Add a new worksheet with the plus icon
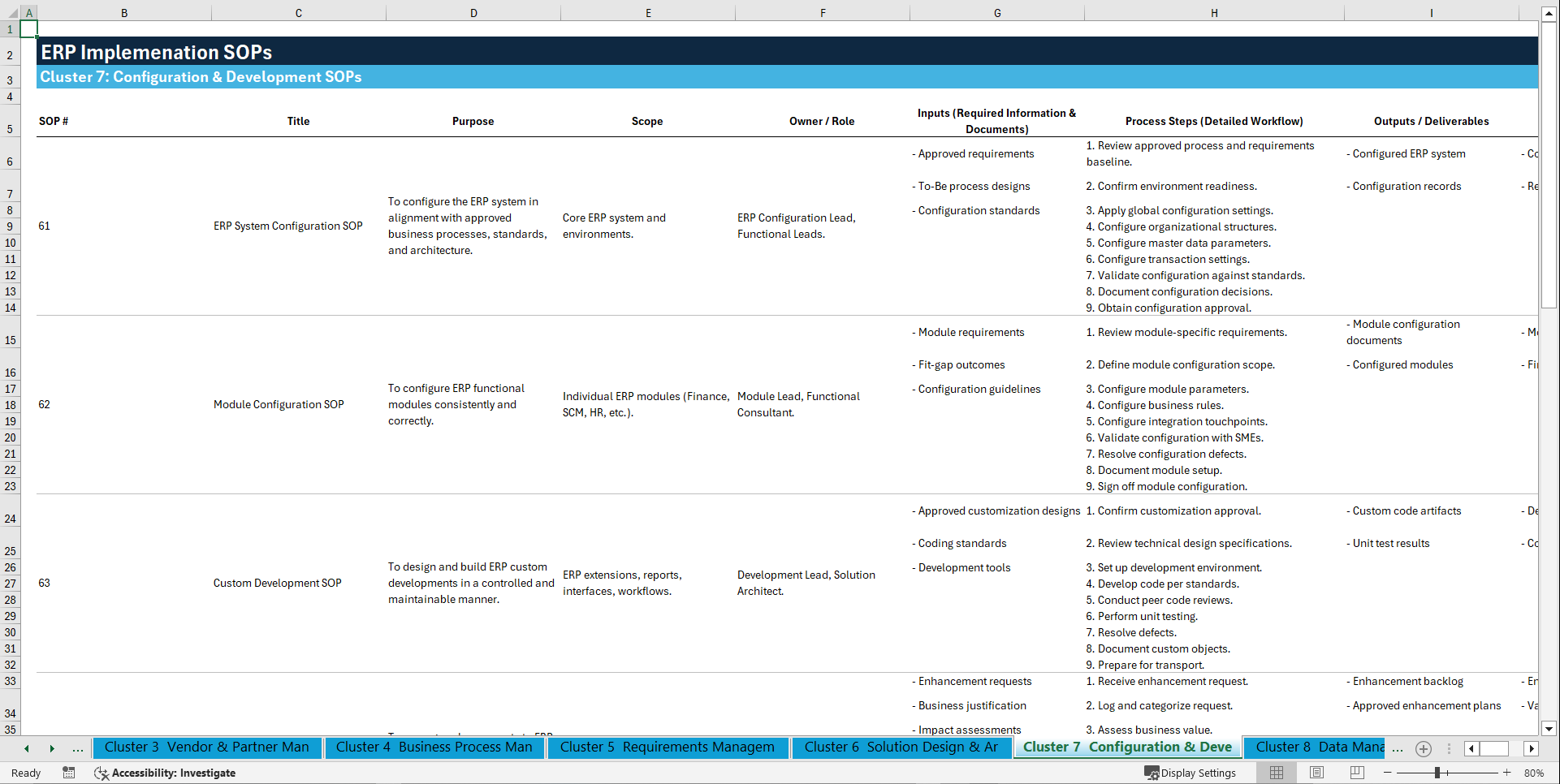1560x784 pixels. [x=1423, y=749]
